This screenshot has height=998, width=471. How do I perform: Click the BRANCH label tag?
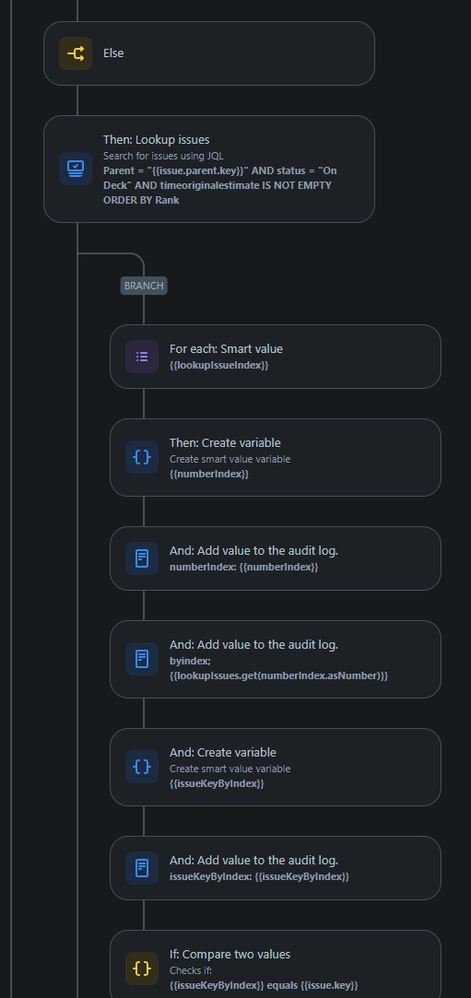(144, 286)
